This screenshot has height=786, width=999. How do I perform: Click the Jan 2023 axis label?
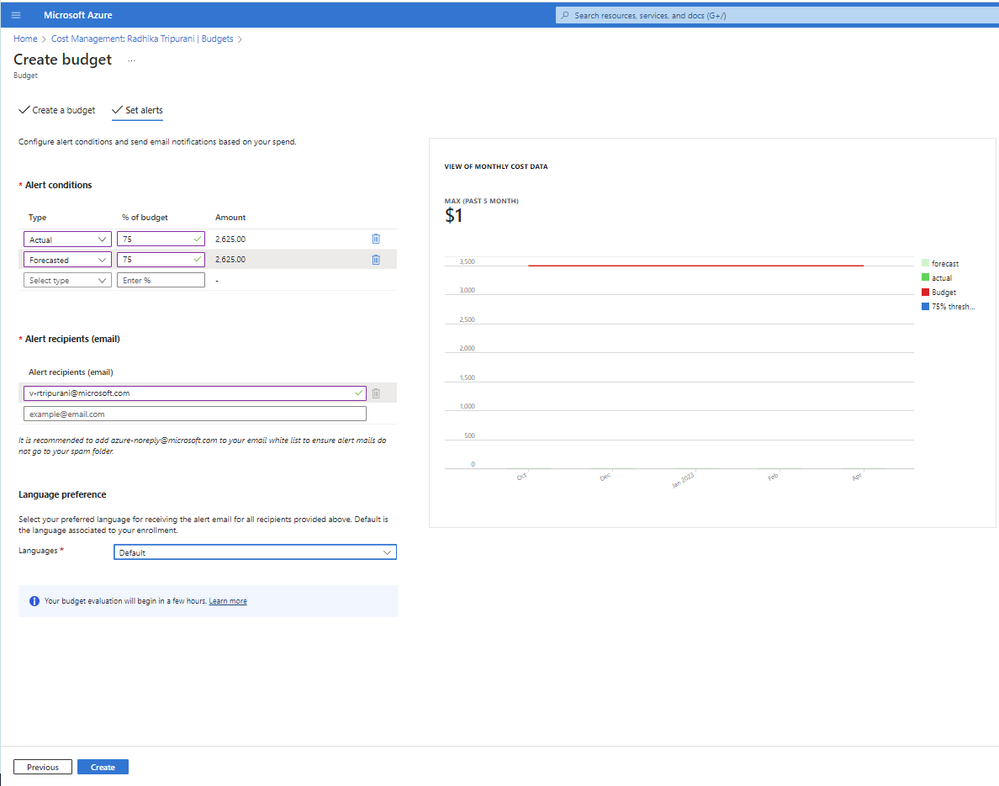click(x=683, y=480)
